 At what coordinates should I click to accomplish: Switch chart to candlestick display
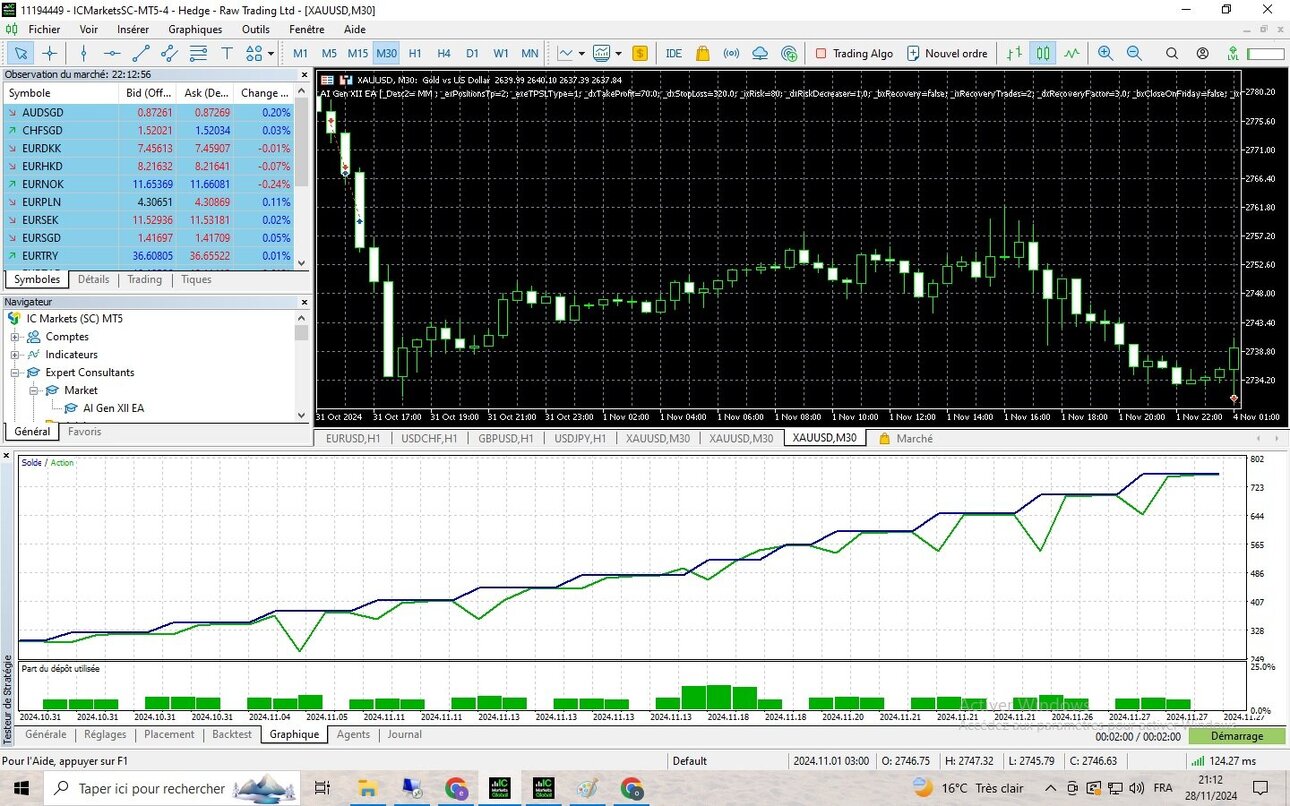tap(1043, 53)
